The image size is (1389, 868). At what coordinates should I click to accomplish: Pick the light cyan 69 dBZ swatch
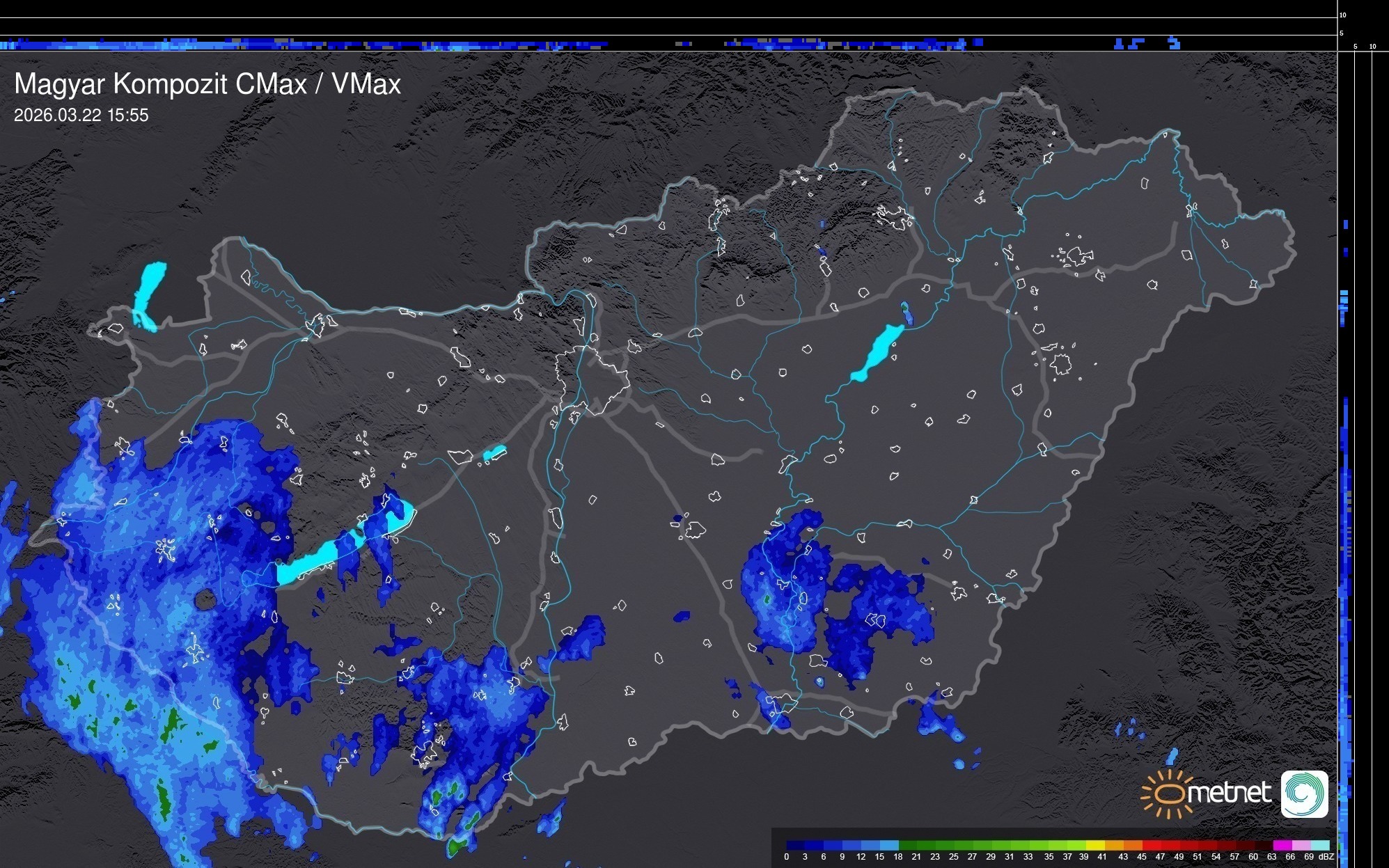(x=1321, y=846)
